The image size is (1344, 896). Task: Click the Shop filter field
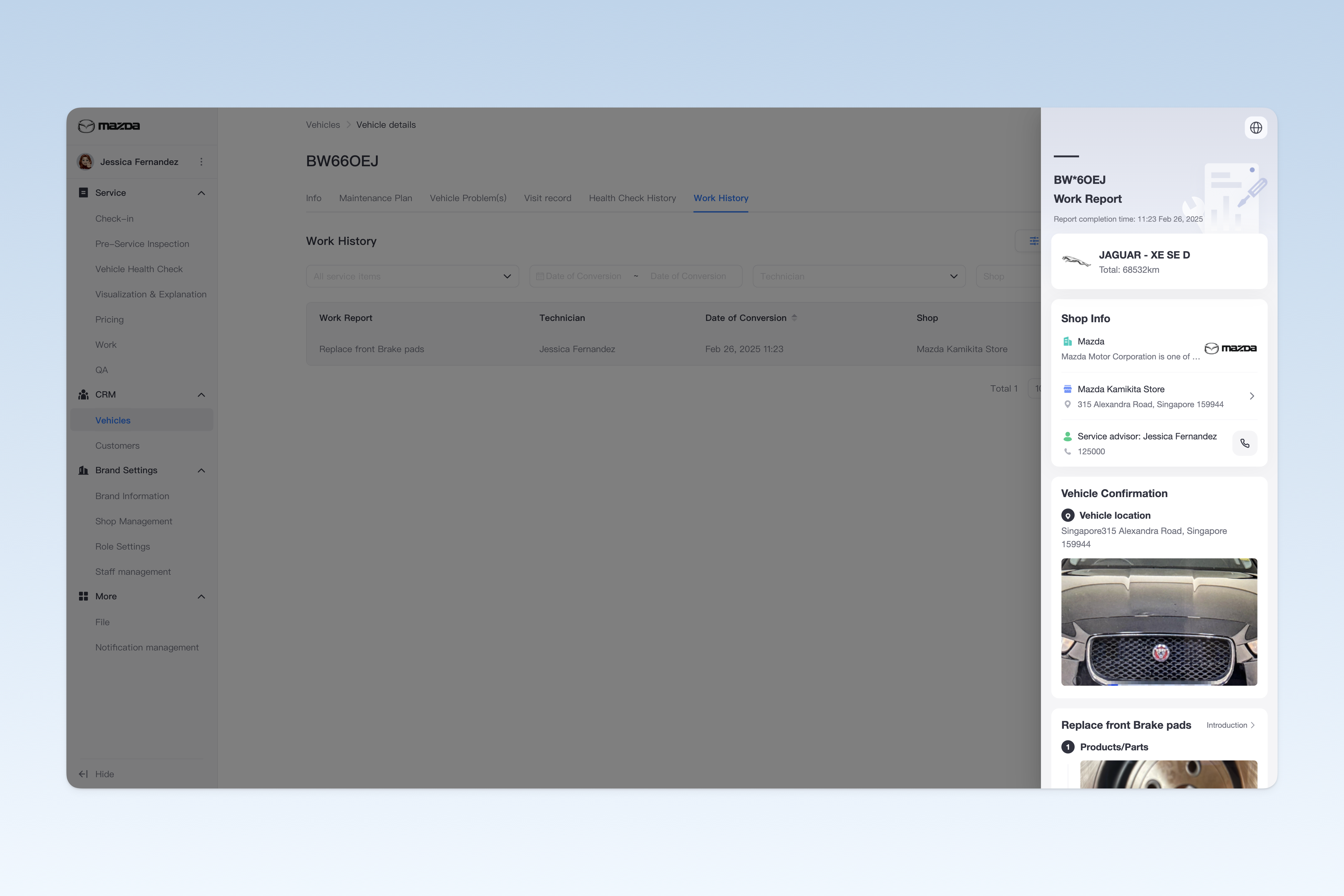coord(1008,276)
